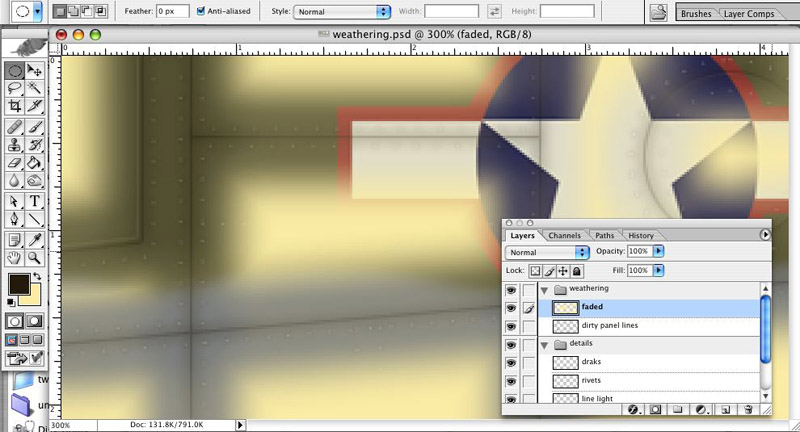Viewport: 800px width, 432px height.
Task: Select the Eyedropper tool
Action: click(x=34, y=239)
